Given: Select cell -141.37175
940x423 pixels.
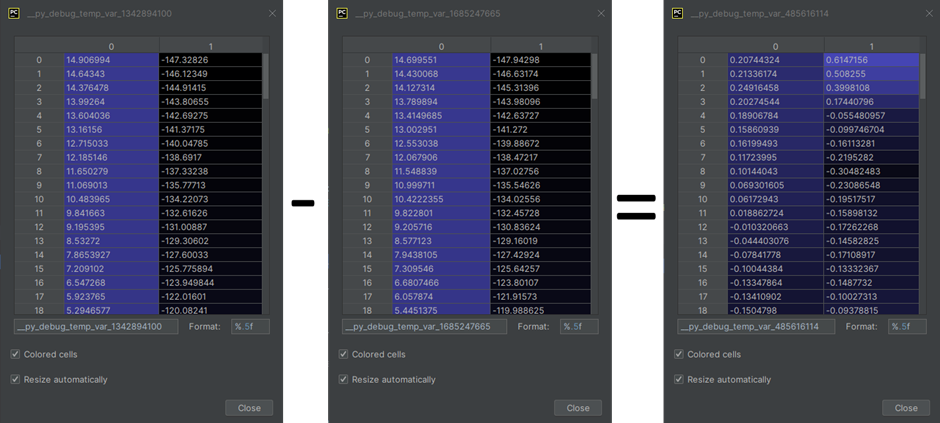Looking at the screenshot, I should coord(210,129).
